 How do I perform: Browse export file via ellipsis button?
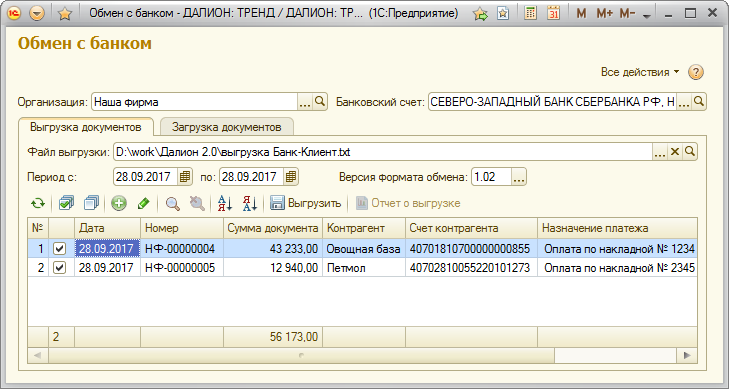659,152
